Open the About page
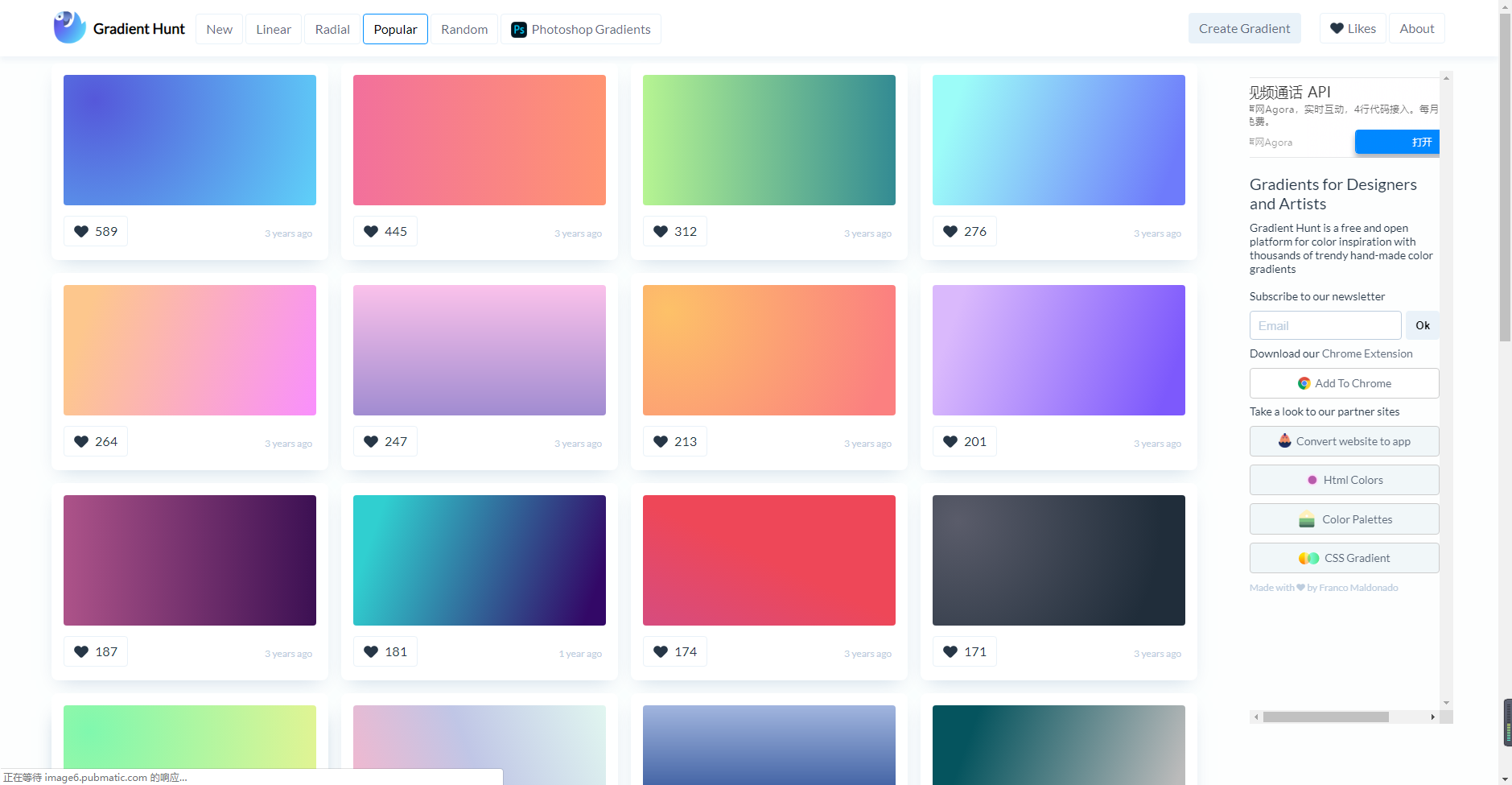1512x785 pixels. (1416, 28)
